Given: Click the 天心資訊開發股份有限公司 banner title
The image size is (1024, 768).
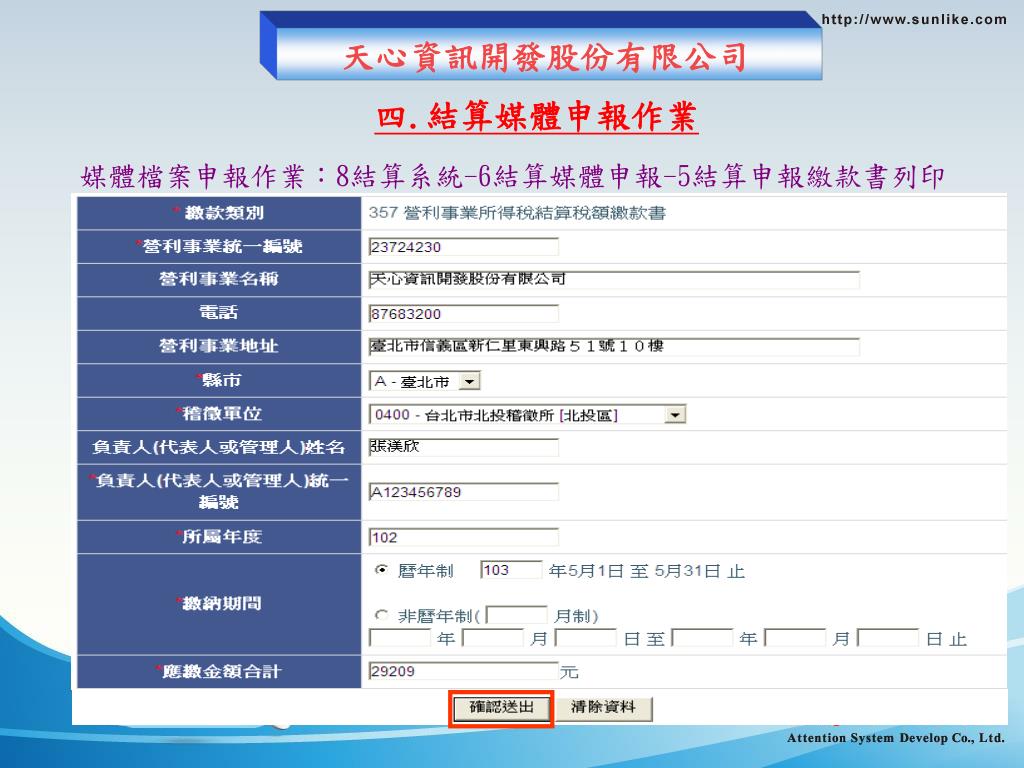Looking at the screenshot, I should (545, 57).
